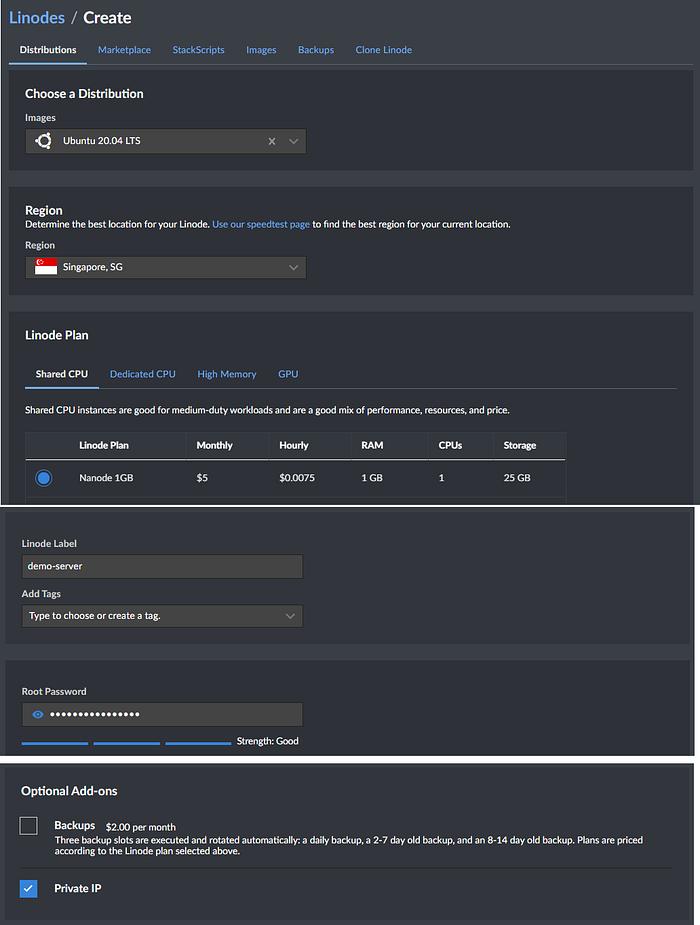Enable the Backups add-on checkbox
Image resolution: width=700 pixels, height=925 pixels.
[x=28, y=826]
